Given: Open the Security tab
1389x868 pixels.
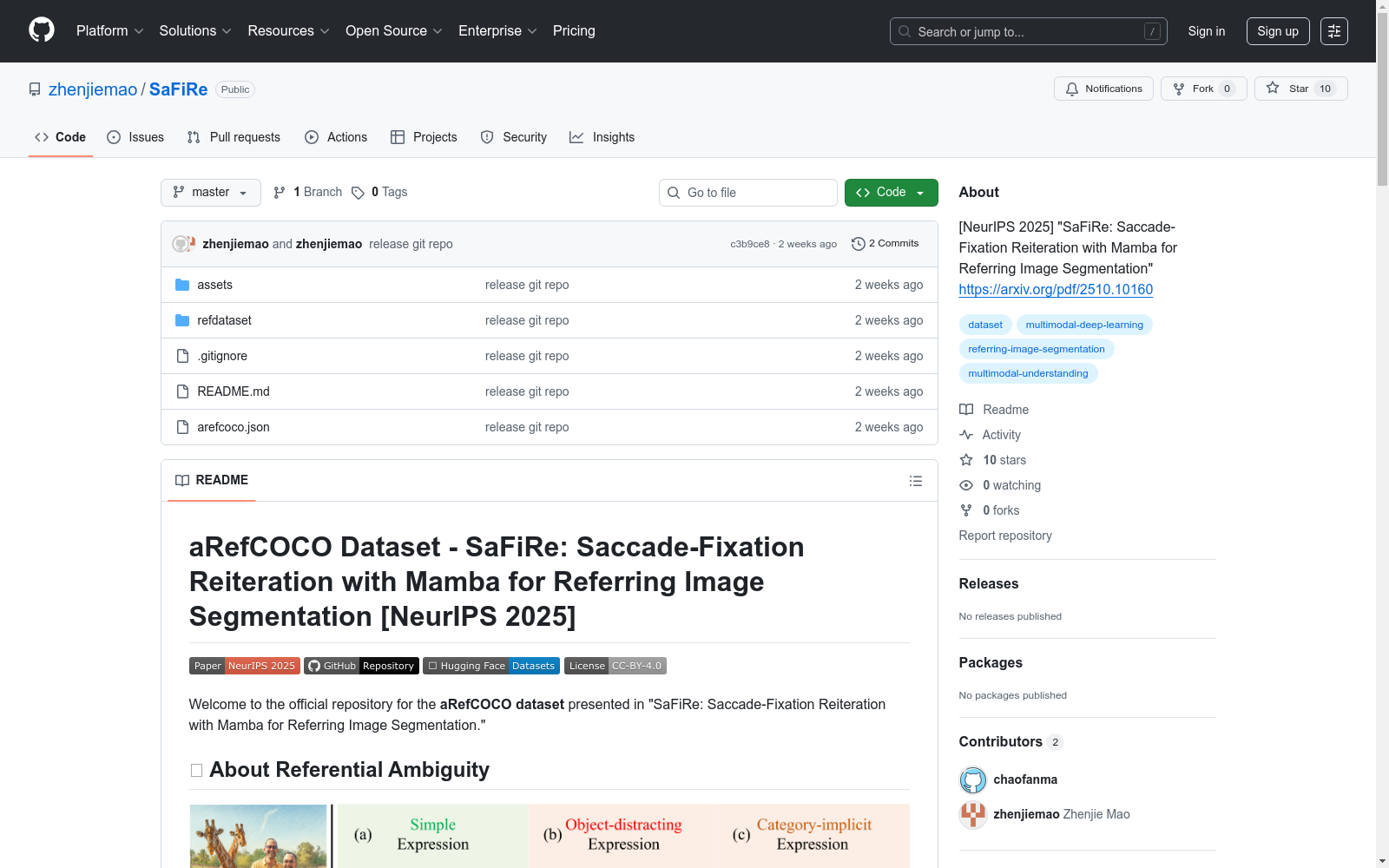Looking at the screenshot, I should click(x=514, y=137).
